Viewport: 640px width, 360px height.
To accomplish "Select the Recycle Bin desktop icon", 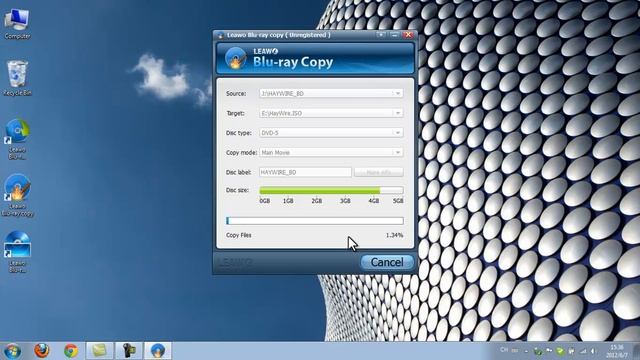I will (17, 78).
